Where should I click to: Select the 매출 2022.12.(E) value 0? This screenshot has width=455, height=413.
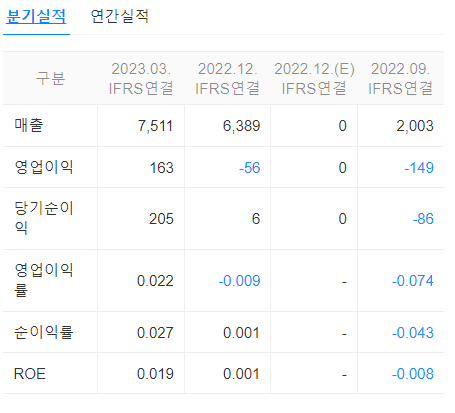tap(343, 126)
